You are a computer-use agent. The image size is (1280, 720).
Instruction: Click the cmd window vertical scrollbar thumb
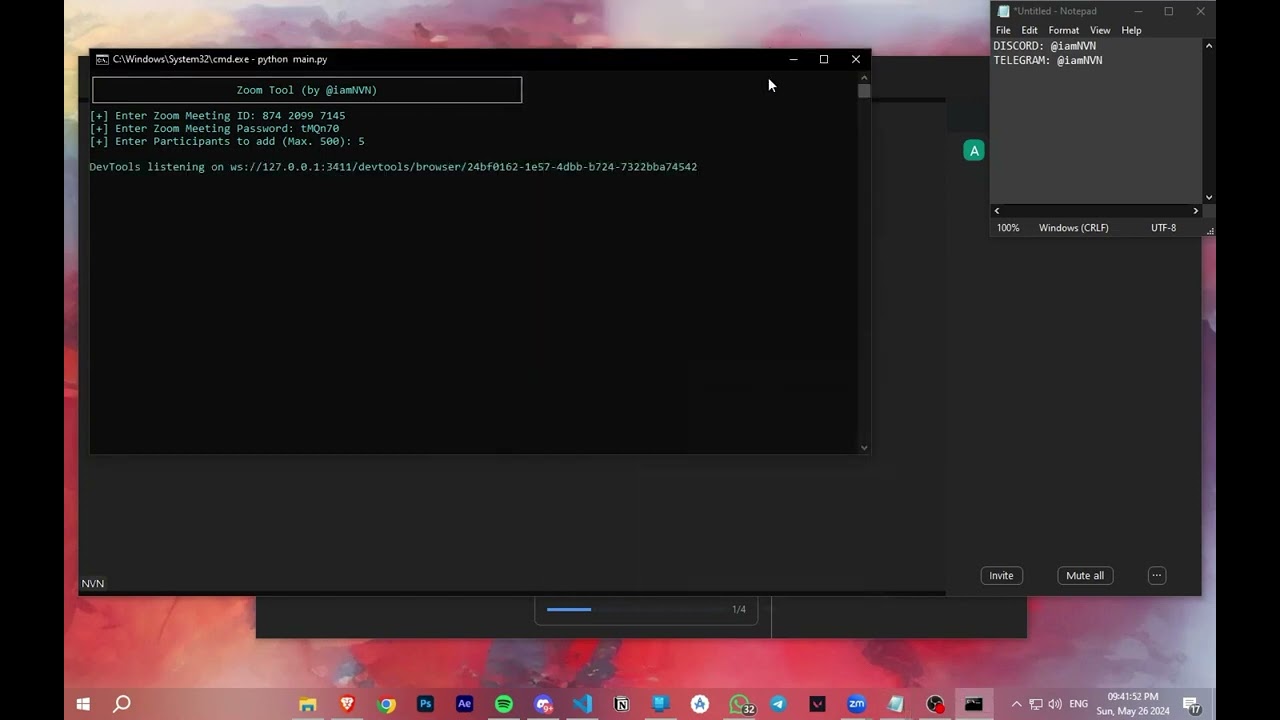(x=864, y=91)
